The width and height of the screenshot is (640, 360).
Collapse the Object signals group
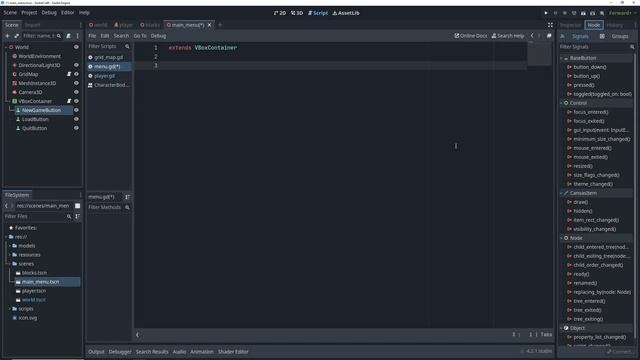tap(562, 328)
